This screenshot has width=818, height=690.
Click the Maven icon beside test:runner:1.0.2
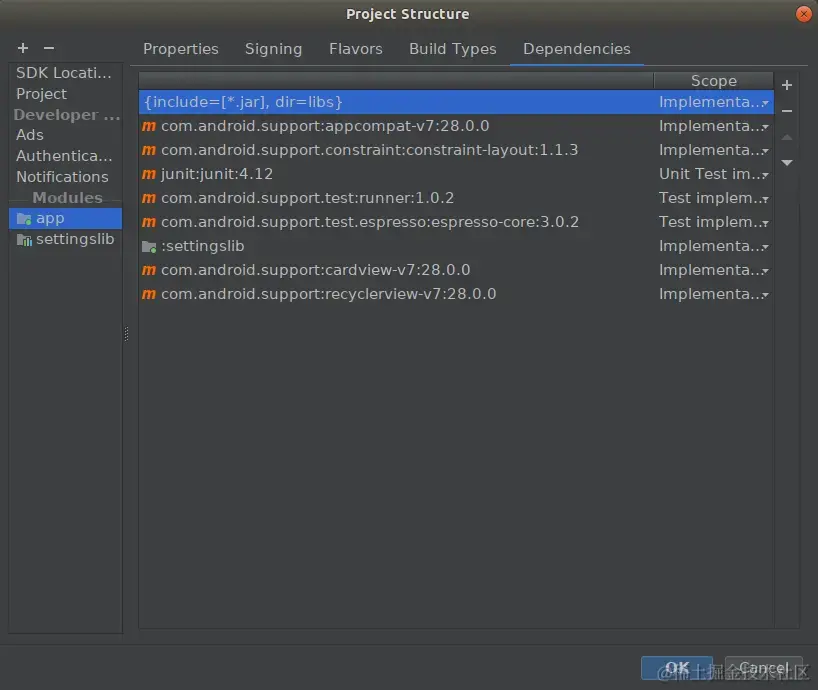coord(149,198)
